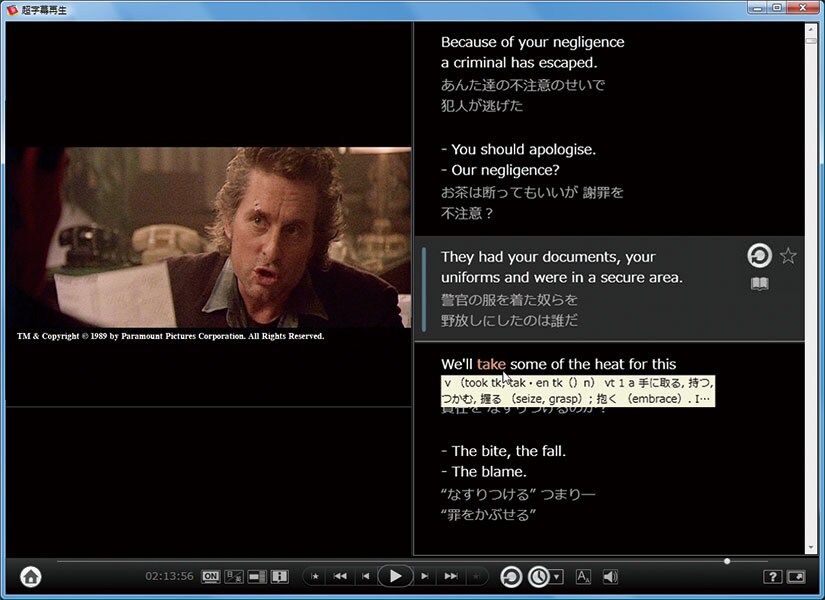The height and width of the screenshot is (600, 825).
Task: Select "- The blame." subtitle
Action: tap(484, 472)
